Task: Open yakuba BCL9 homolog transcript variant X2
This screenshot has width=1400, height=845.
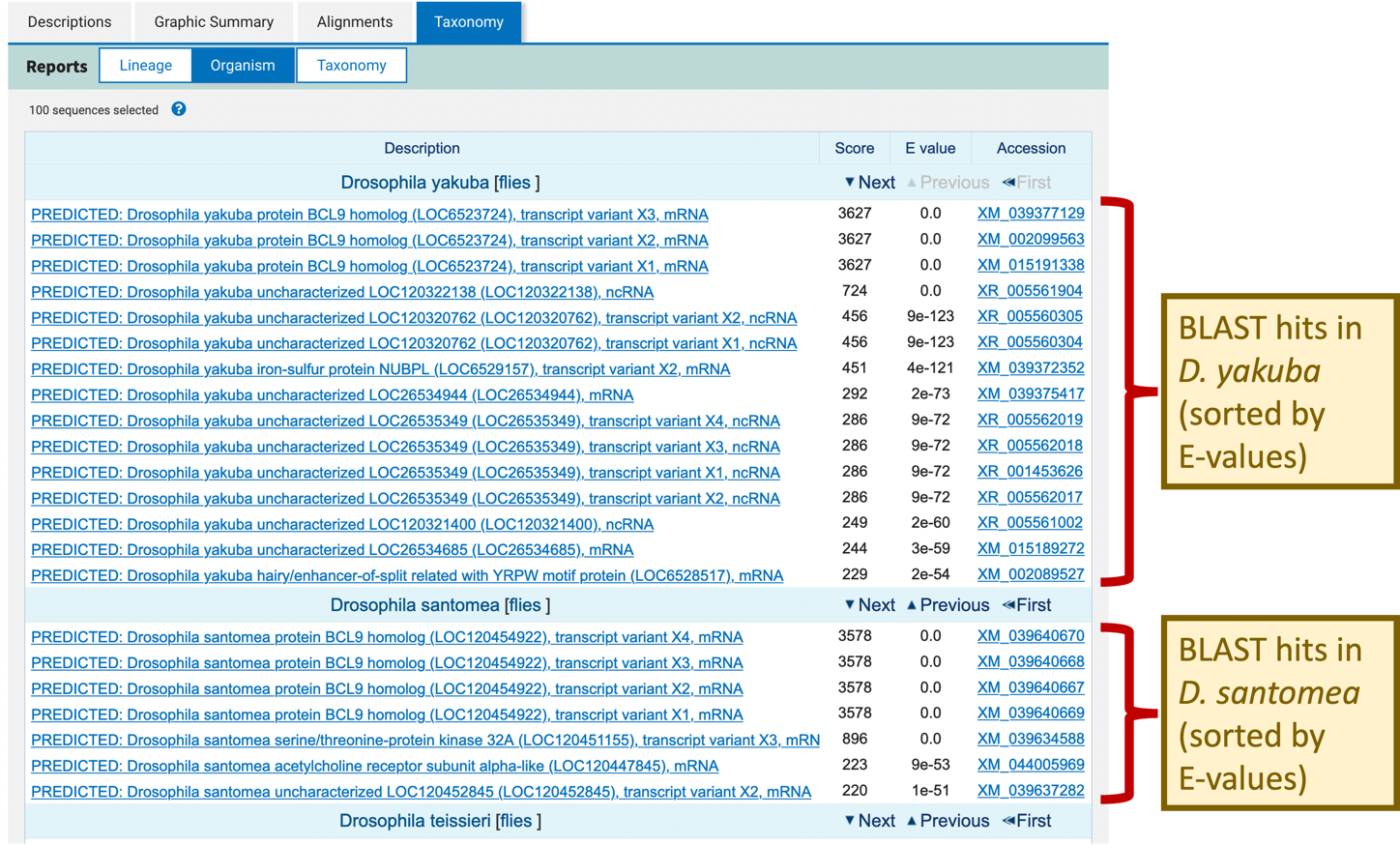Action: coord(369,240)
